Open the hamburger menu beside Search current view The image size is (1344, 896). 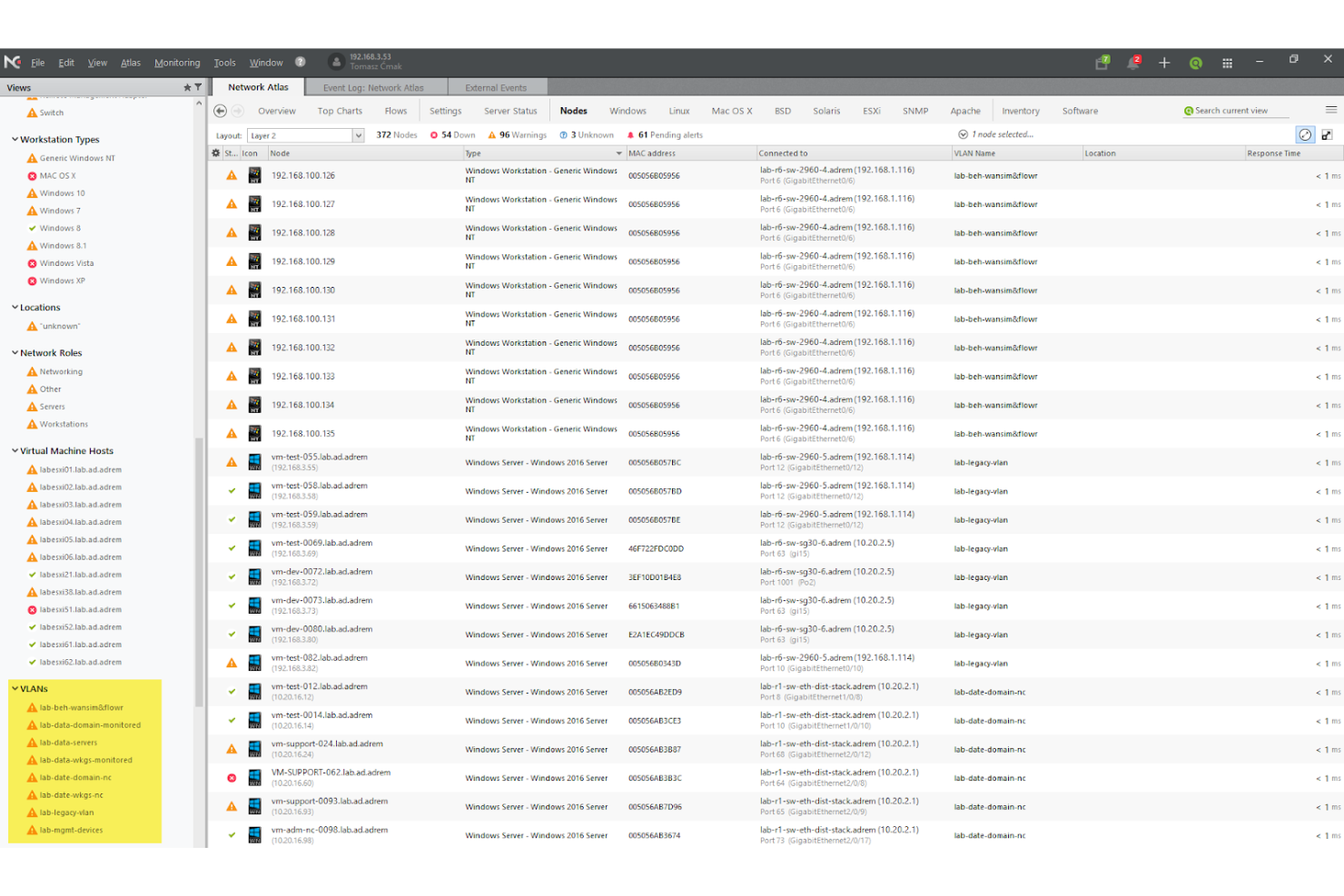pos(1331,108)
